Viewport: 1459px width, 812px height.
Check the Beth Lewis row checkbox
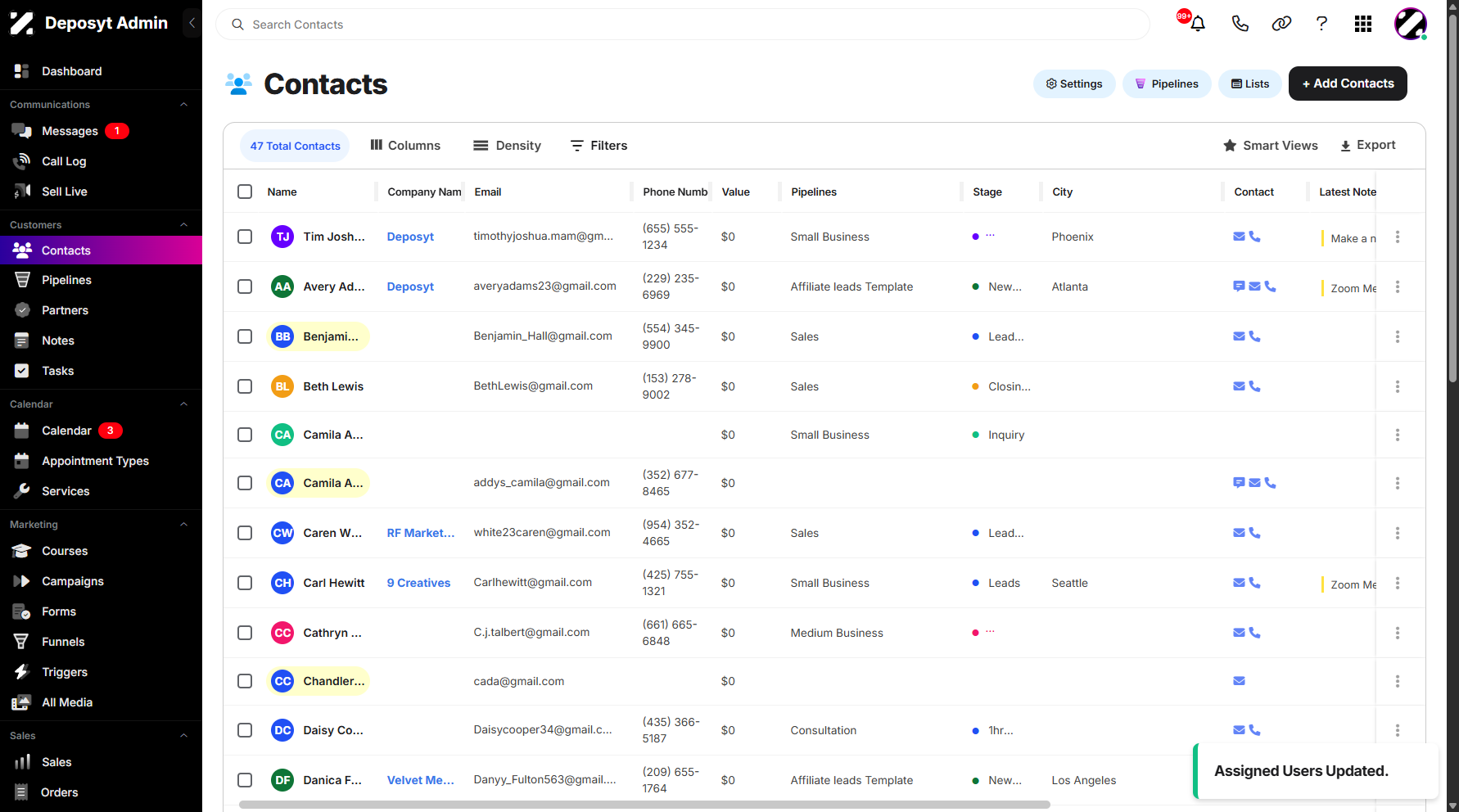[245, 386]
